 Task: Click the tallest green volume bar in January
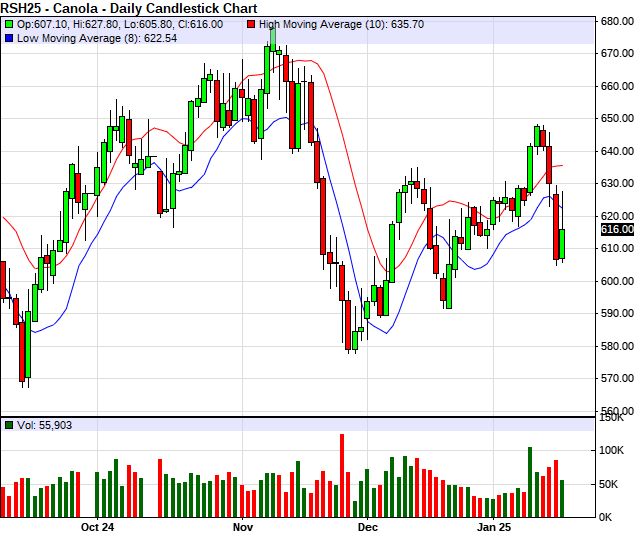point(530,481)
